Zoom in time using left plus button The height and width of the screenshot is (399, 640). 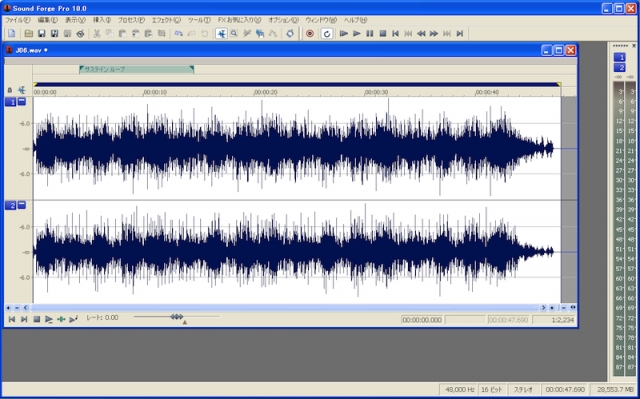9,308
